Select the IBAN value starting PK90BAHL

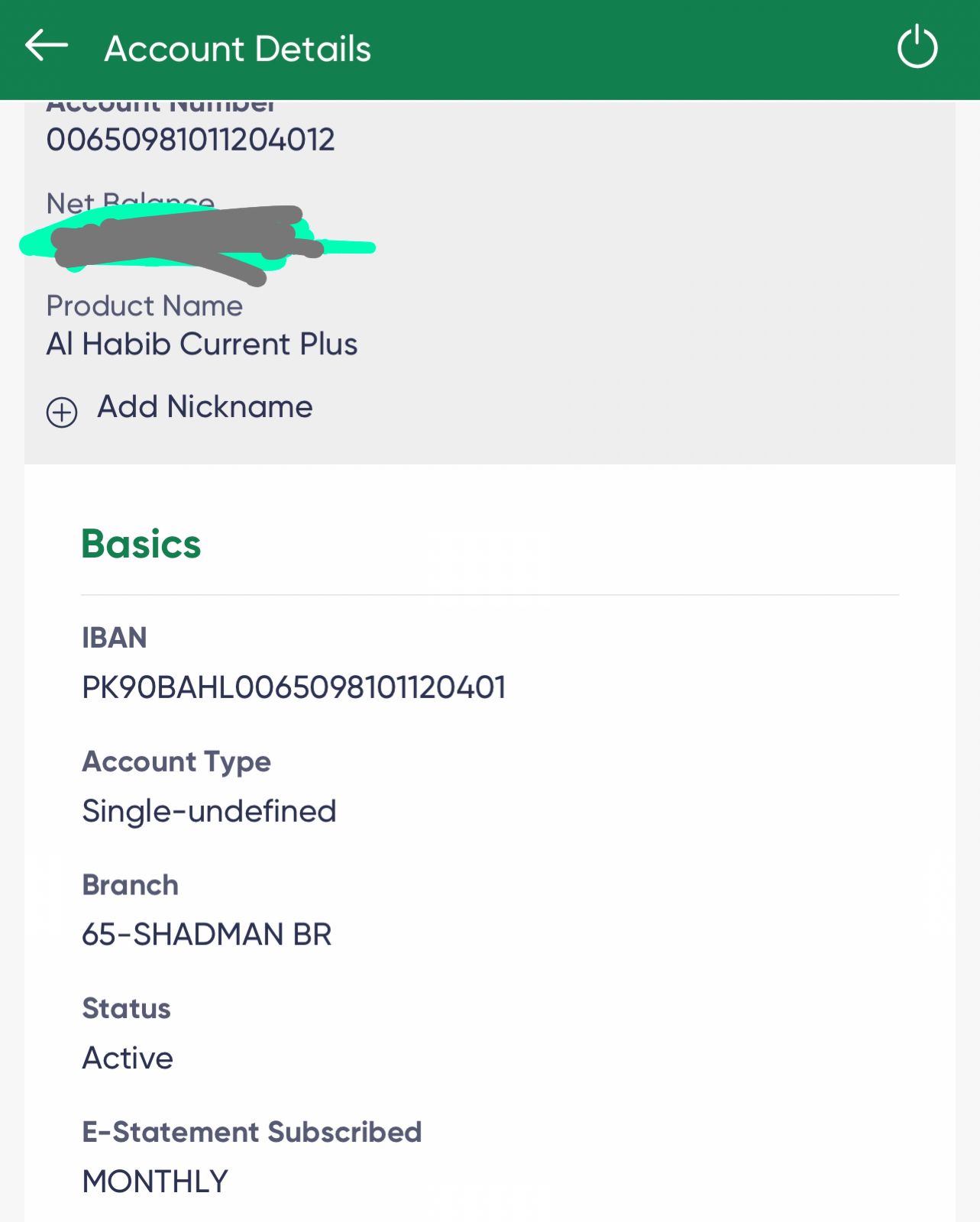[293, 687]
